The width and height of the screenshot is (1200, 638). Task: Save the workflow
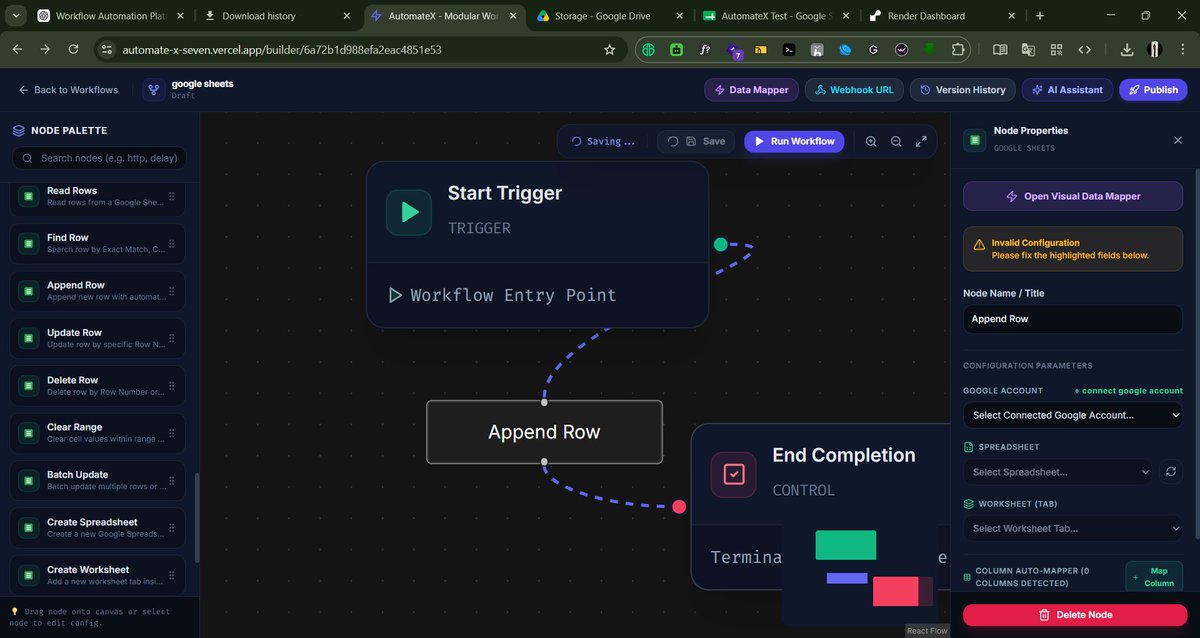(x=706, y=141)
